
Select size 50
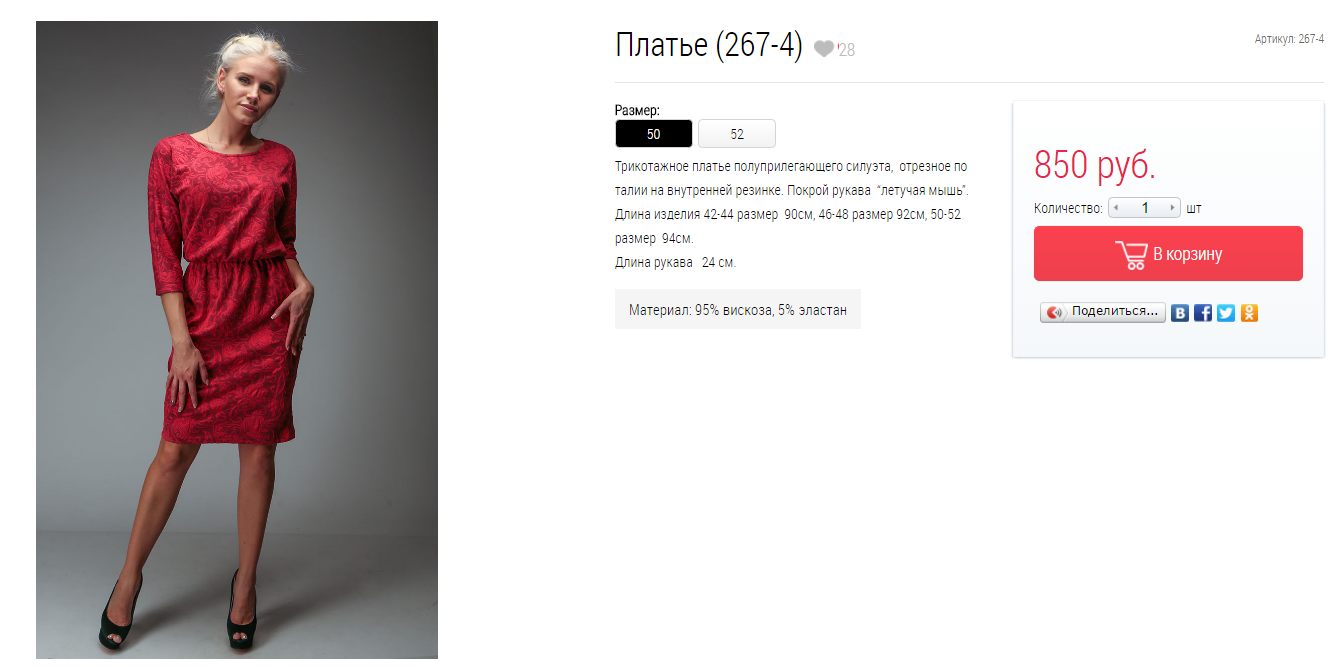click(x=653, y=134)
